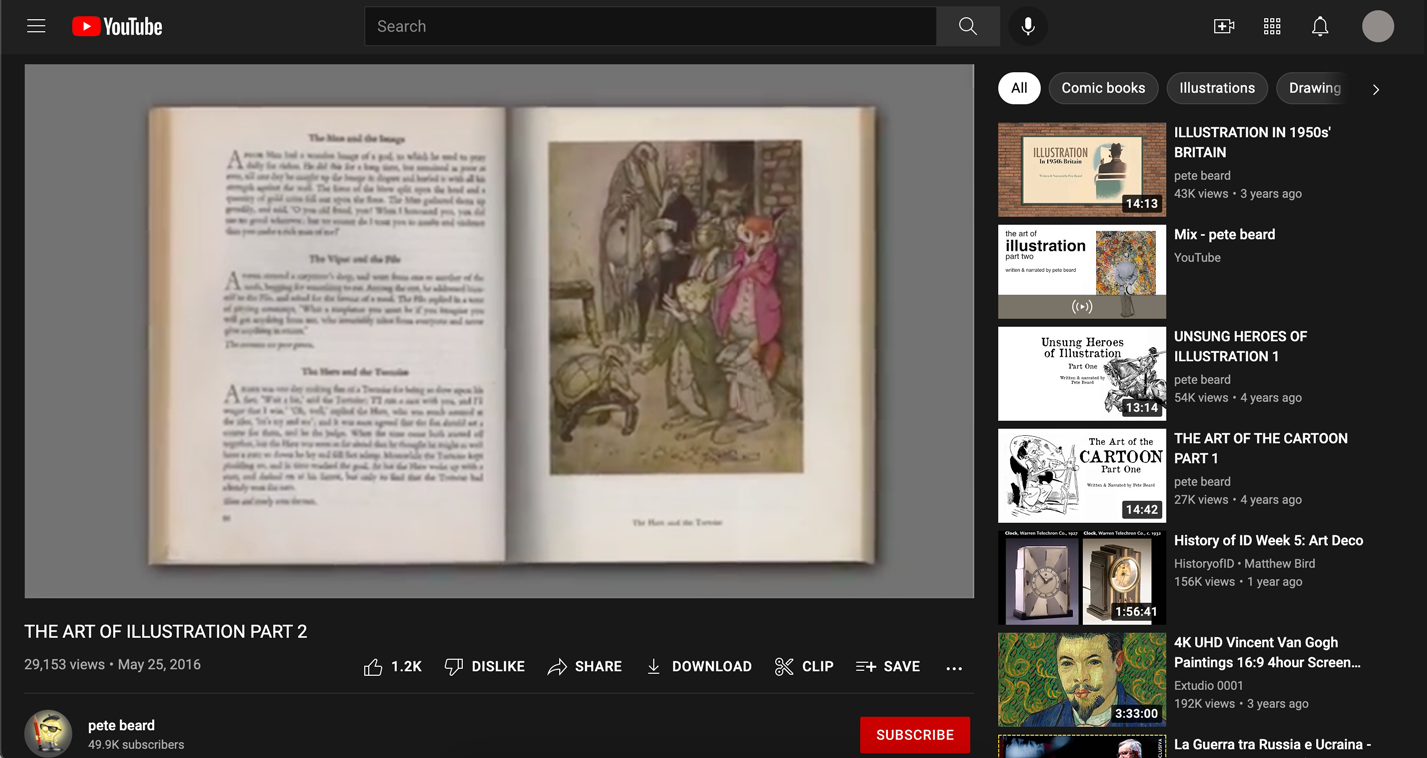Show more chips with right chevron
The width and height of the screenshot is (1427, 758).
1376,89
